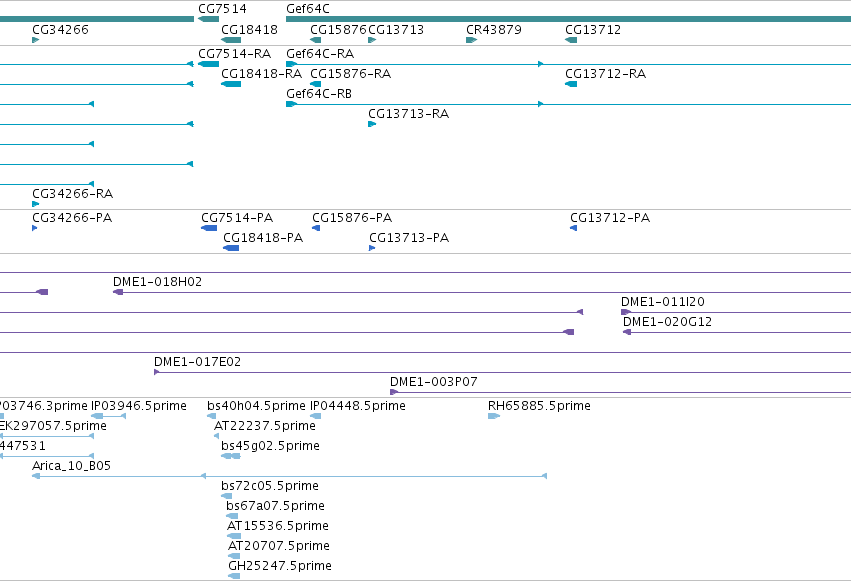Click the CG7514 gene arrow glyph
The image size is (851, 581).
pos(208,20)
